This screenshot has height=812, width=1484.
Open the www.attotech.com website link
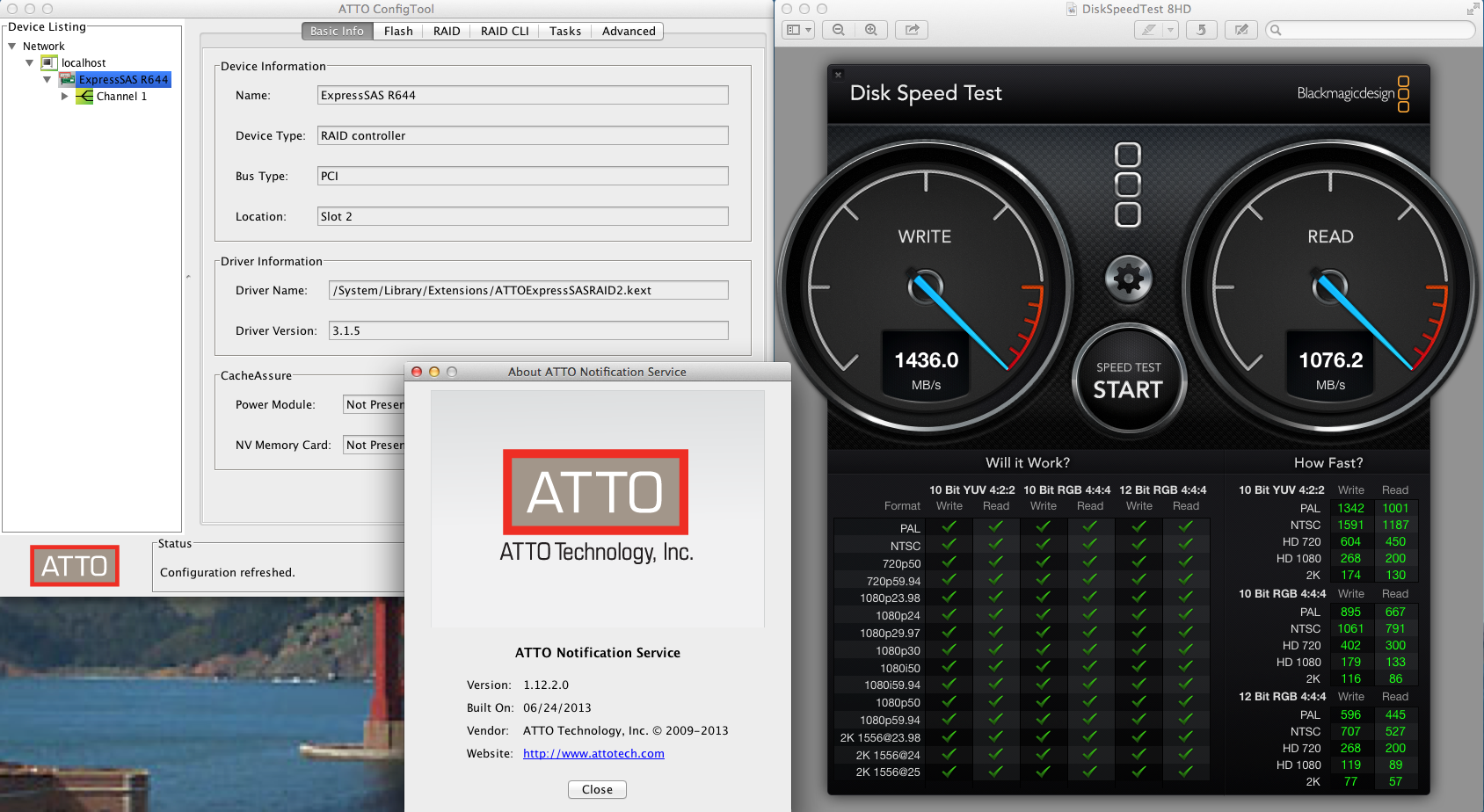[x=593, y=754]
